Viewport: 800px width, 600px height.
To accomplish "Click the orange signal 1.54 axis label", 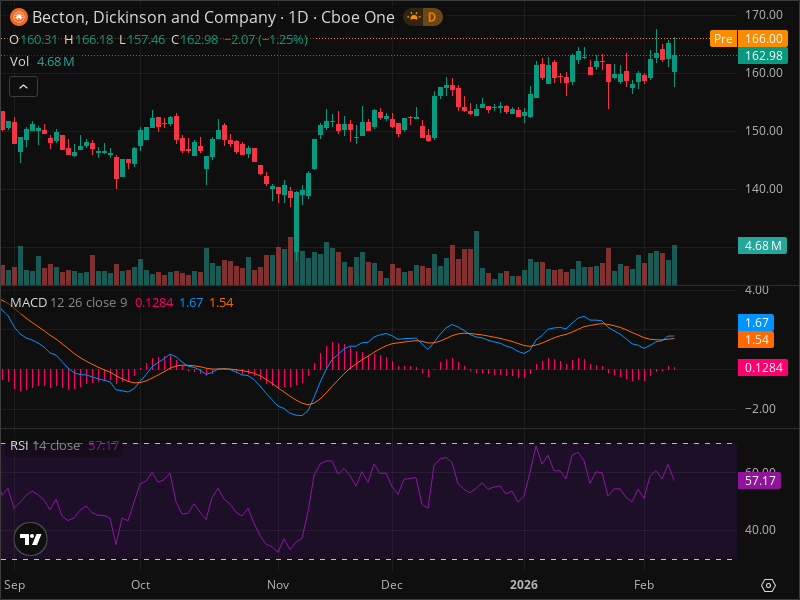I will (x=756, y=339).
